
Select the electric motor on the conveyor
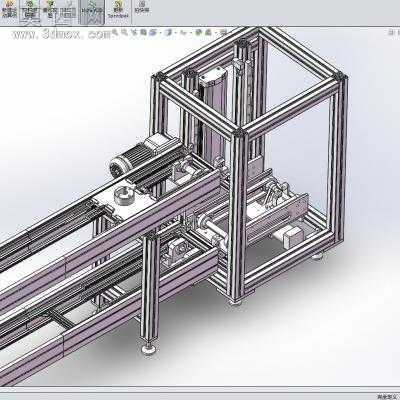pyautogui.click(x=143, y=157)
